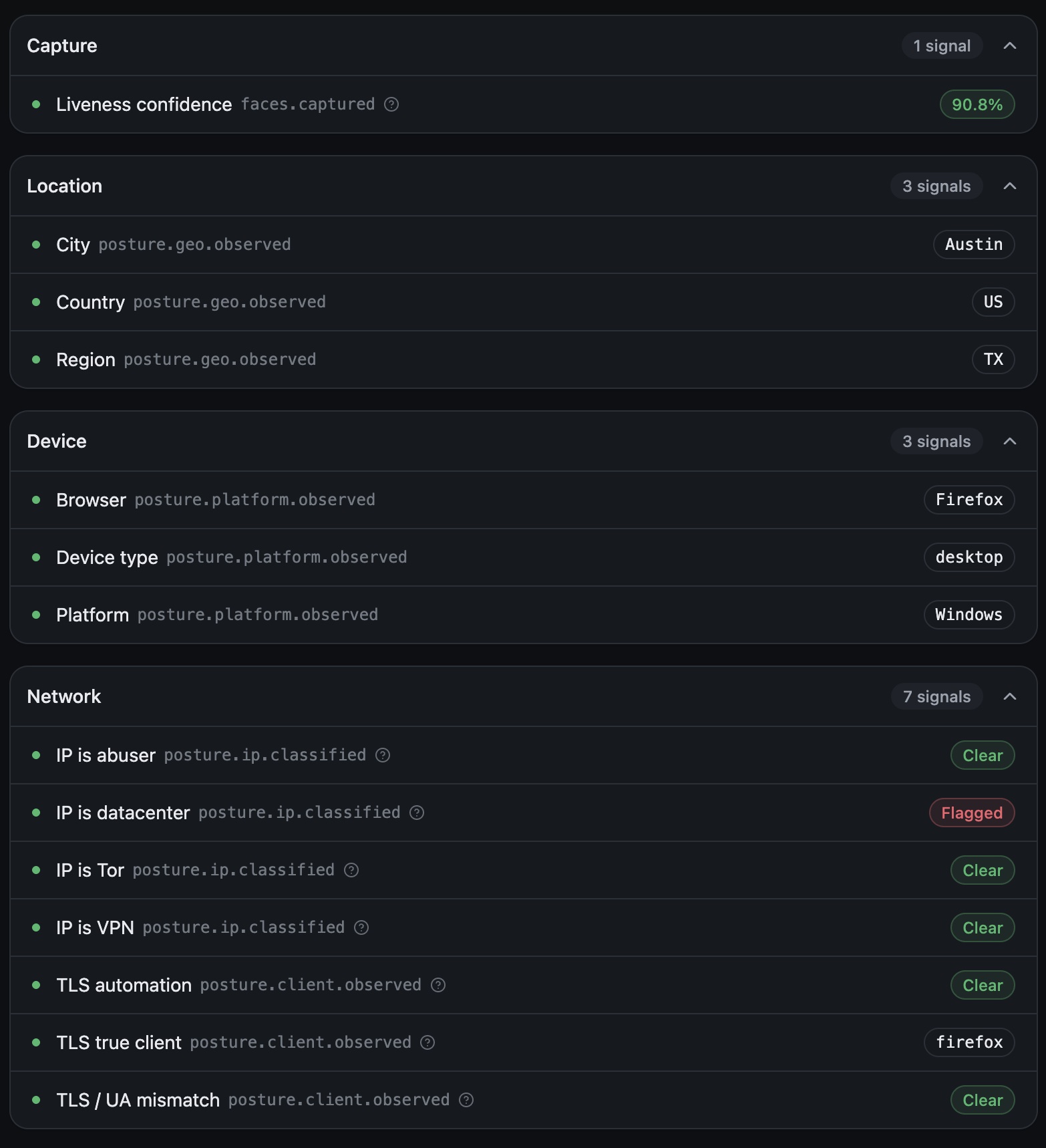
Task: Click the Network section heading
Action: [x=64, y=696]
